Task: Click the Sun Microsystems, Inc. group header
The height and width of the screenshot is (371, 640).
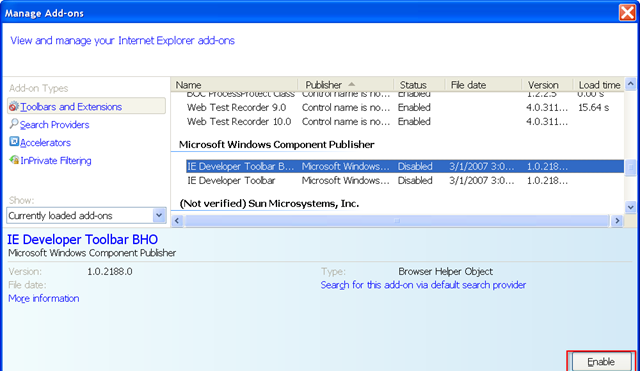Action: click(x=269, y=203)
